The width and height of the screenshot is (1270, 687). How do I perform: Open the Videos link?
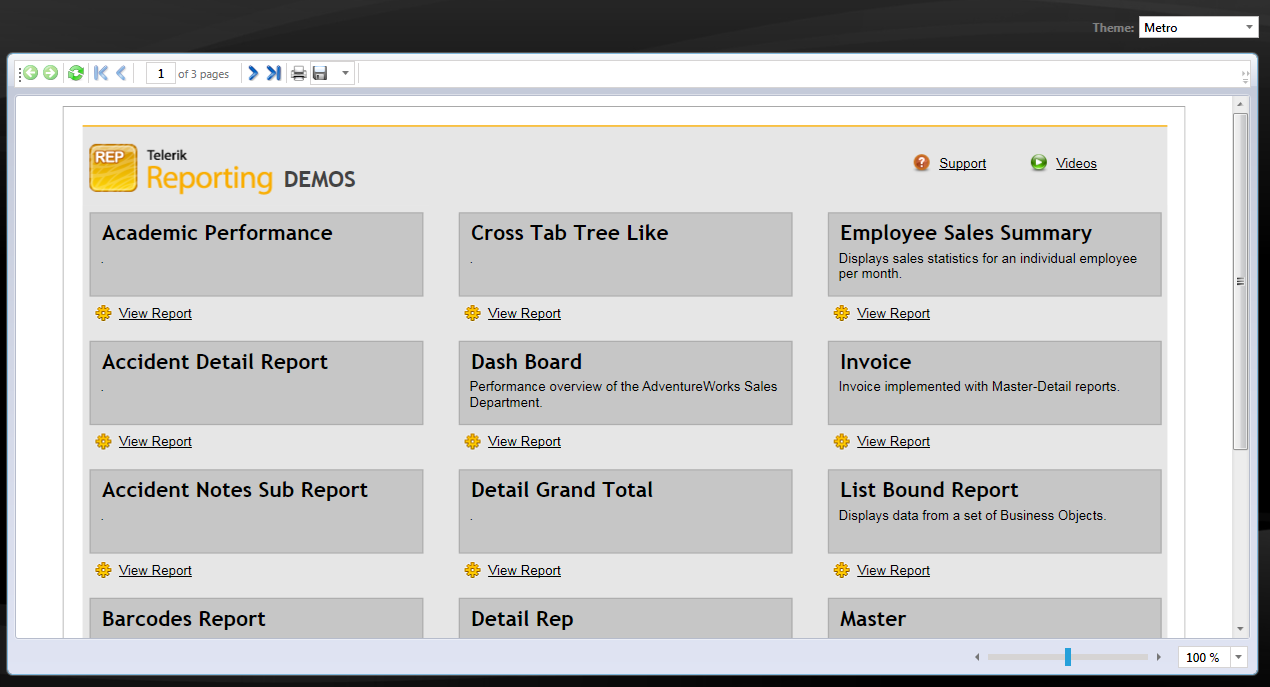pos(1076,163)
